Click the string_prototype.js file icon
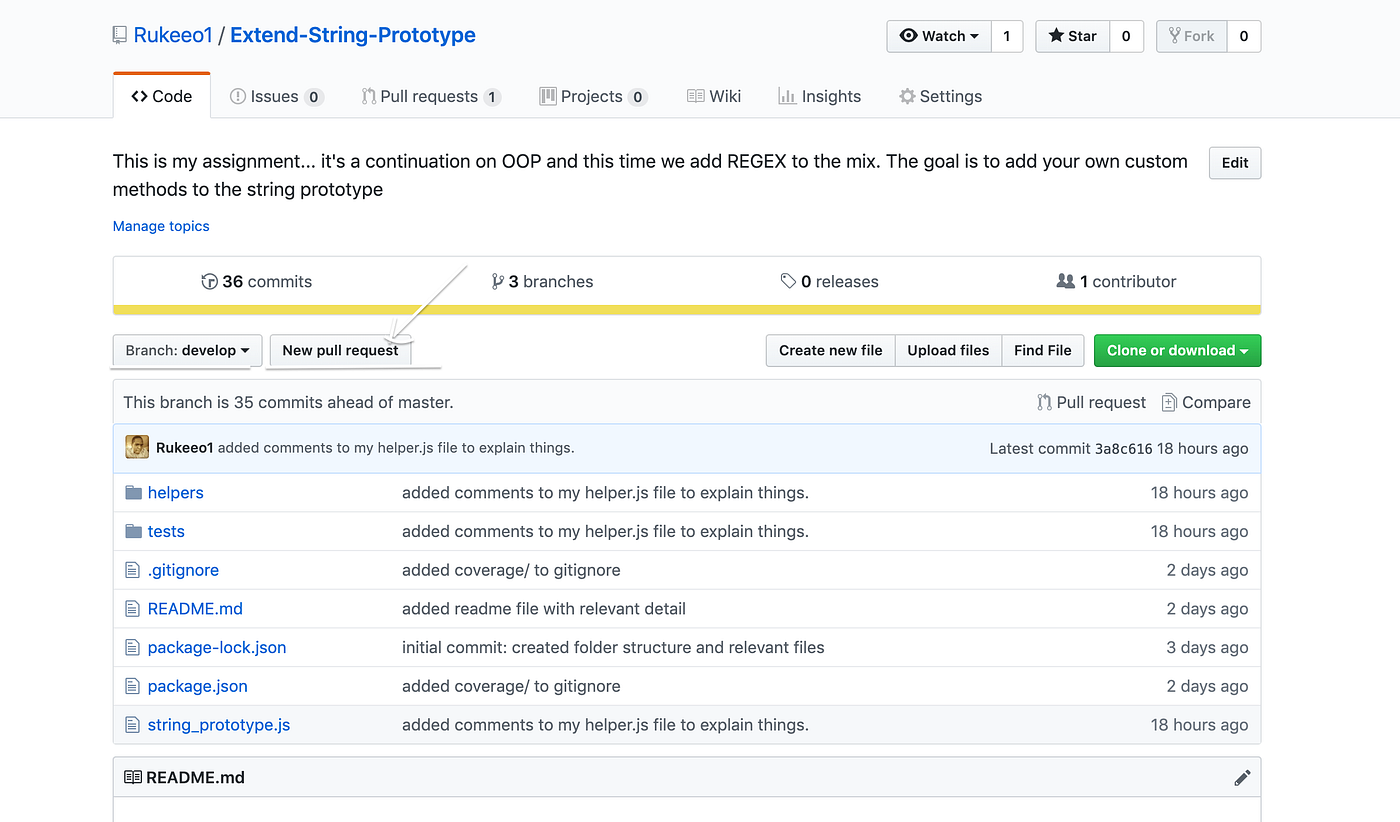 coord(132,725)
